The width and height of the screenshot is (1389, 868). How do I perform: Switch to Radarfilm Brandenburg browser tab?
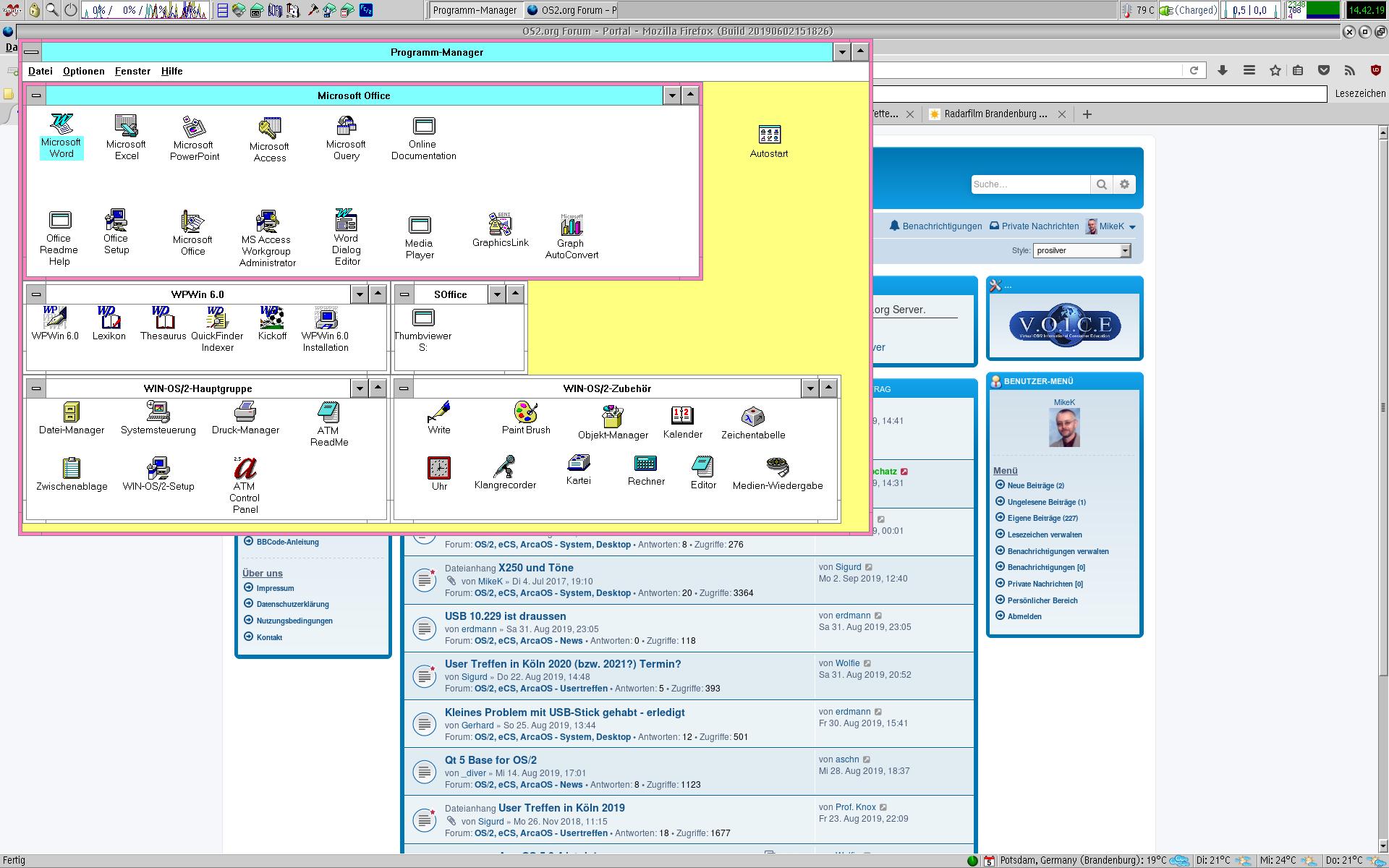coord(995,114)
